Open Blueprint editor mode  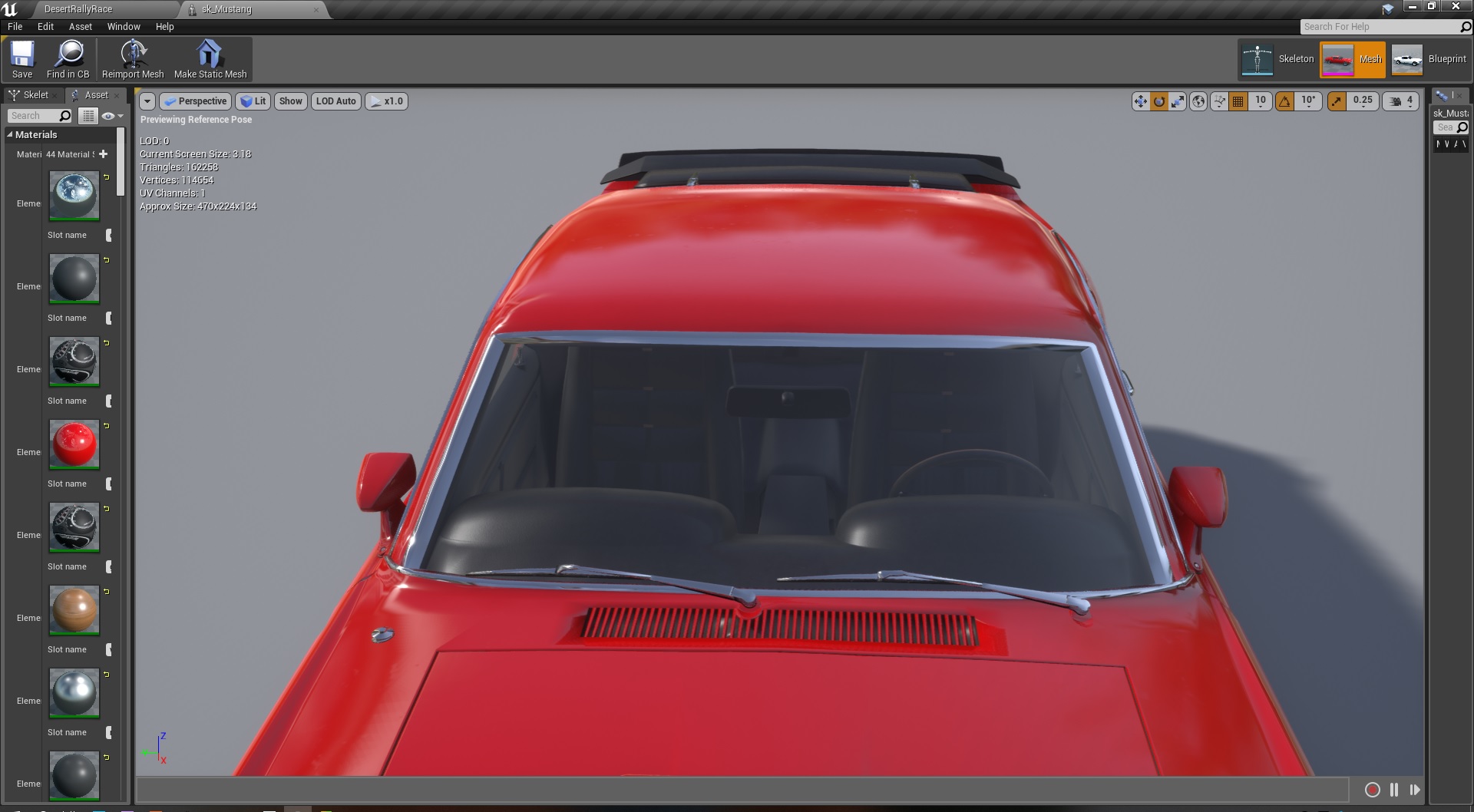1429,59
